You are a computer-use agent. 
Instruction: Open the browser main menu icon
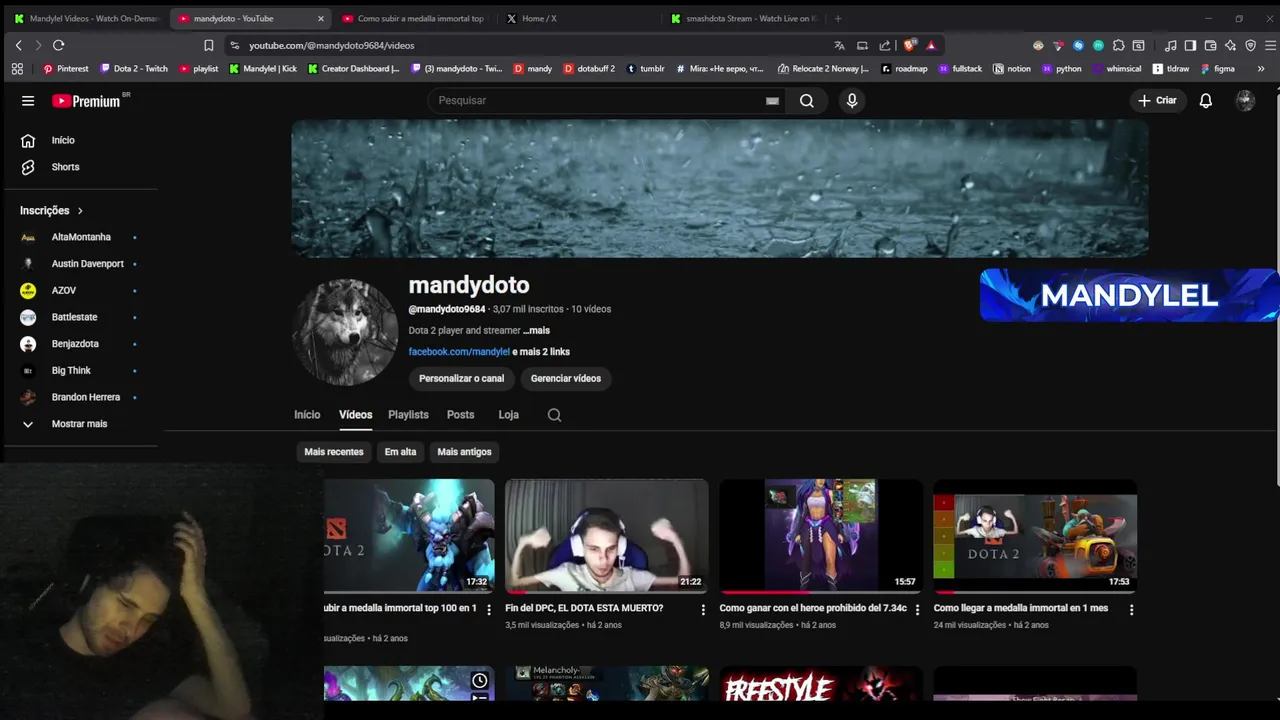(1271, 45)
